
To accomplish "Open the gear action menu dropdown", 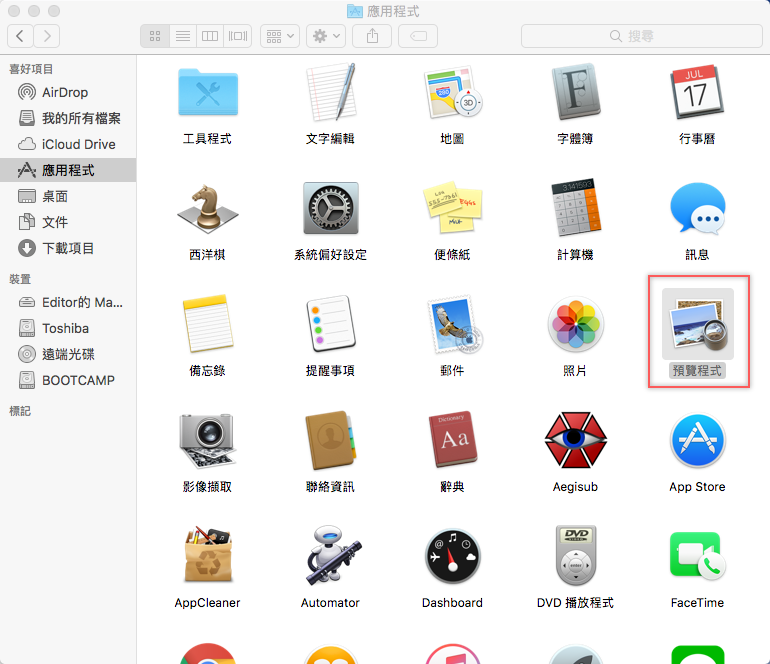I will point(326,36).
